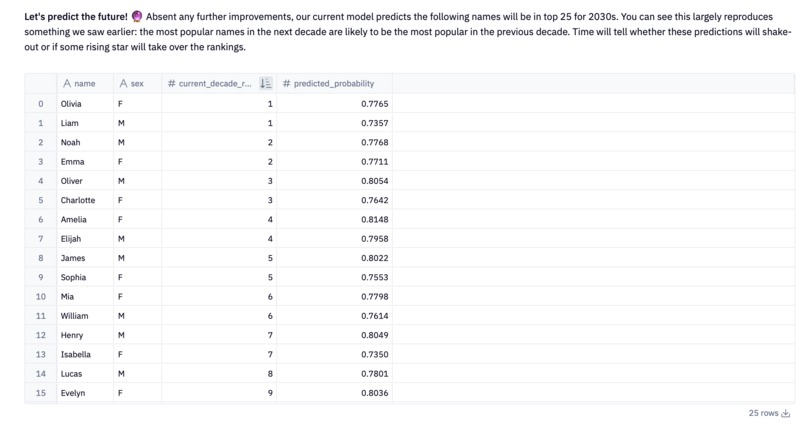Click probability value 0.8036
The image size is (806, 431).
(375, 393)
